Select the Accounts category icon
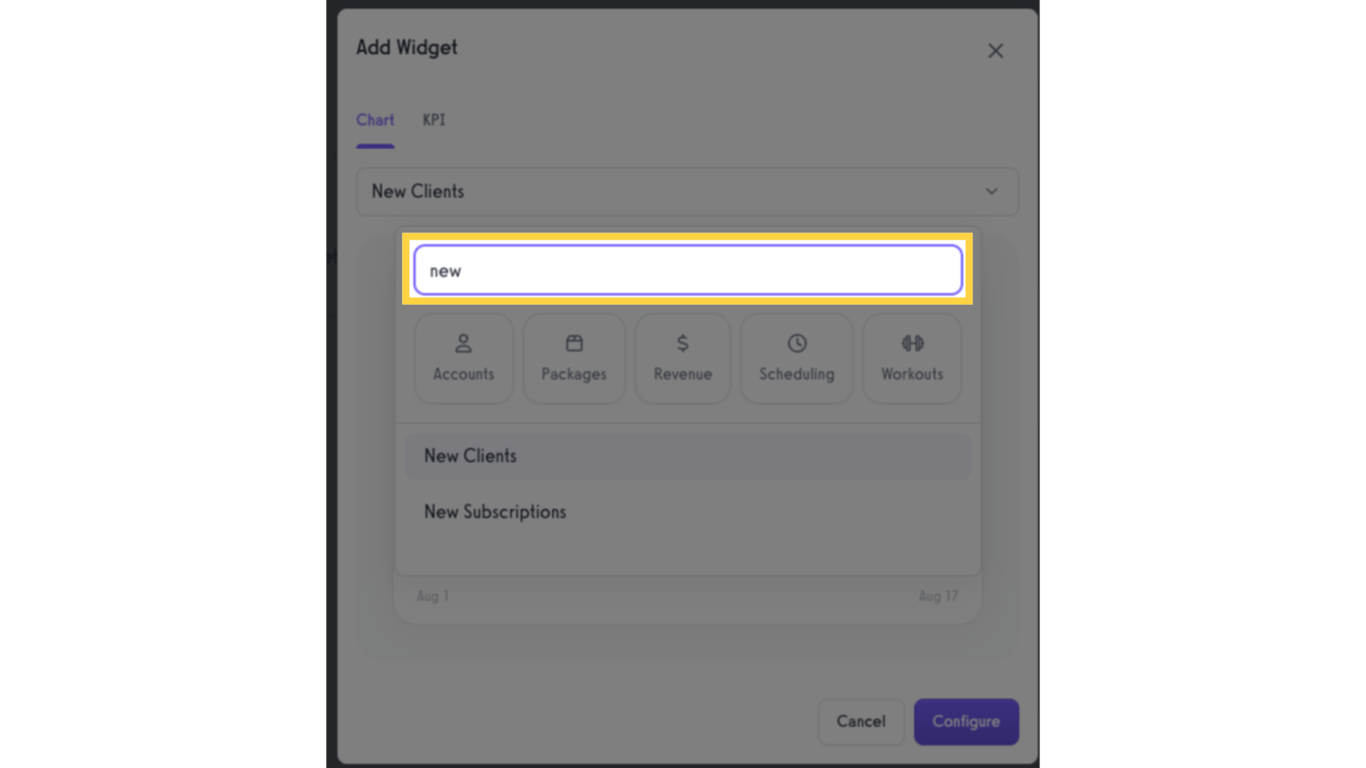This screenshot has width=1366, height=768. pos(463,358)
